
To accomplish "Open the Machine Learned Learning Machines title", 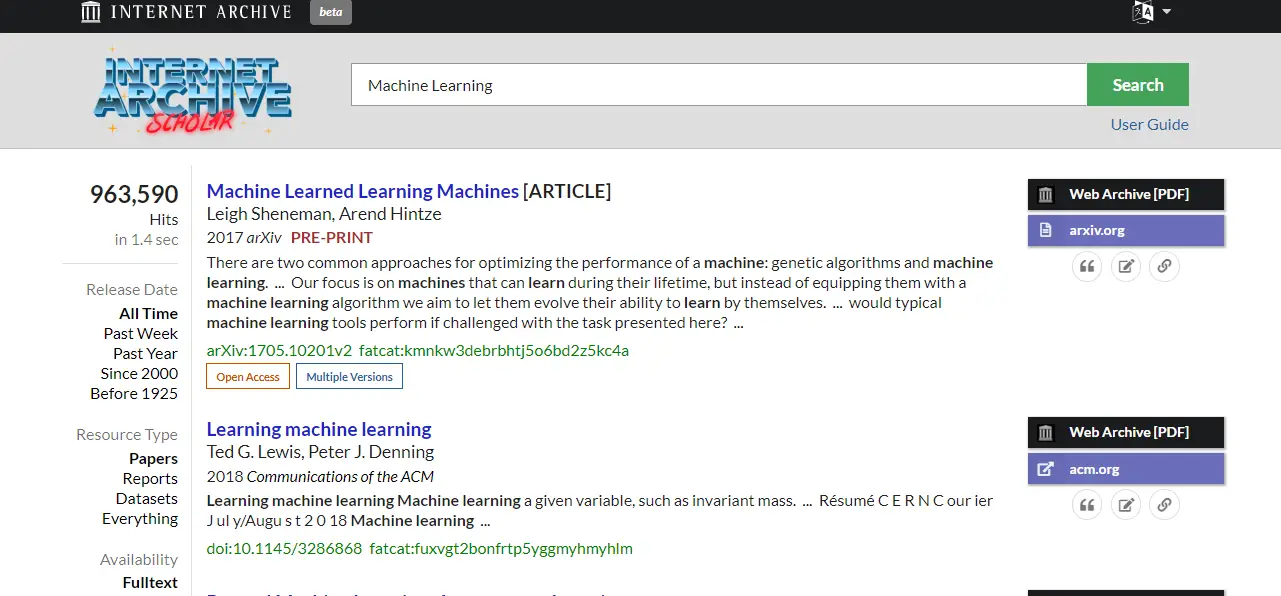I will (x=363, y=191).
